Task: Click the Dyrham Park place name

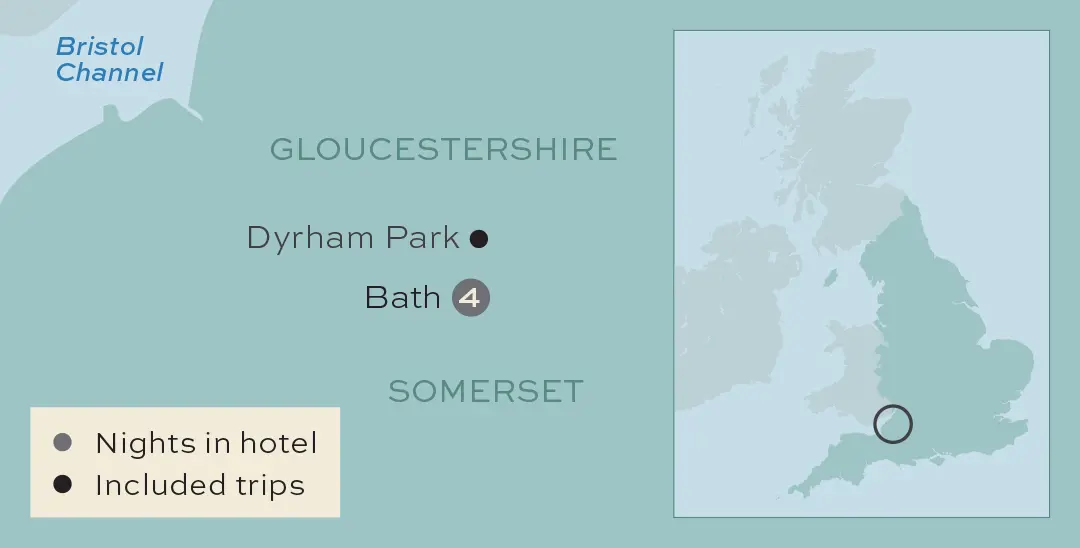Action: [352, 238]
